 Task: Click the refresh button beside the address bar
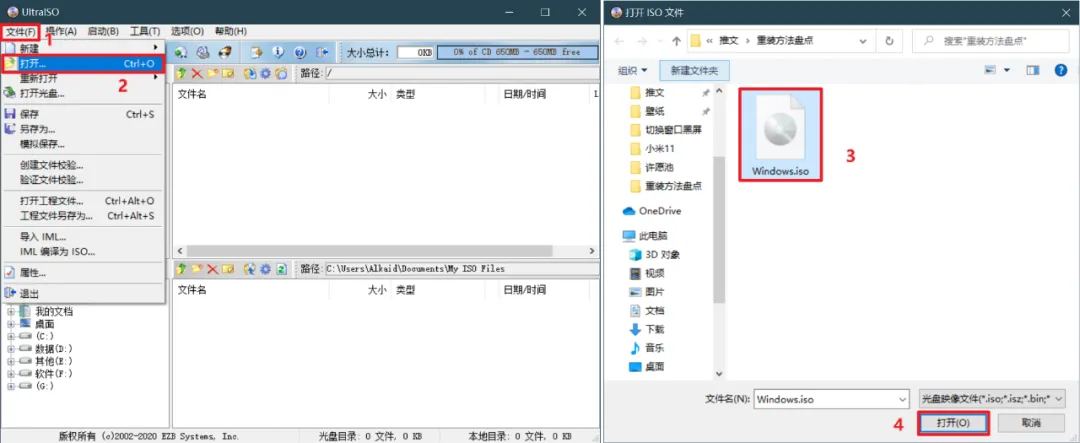888,41
